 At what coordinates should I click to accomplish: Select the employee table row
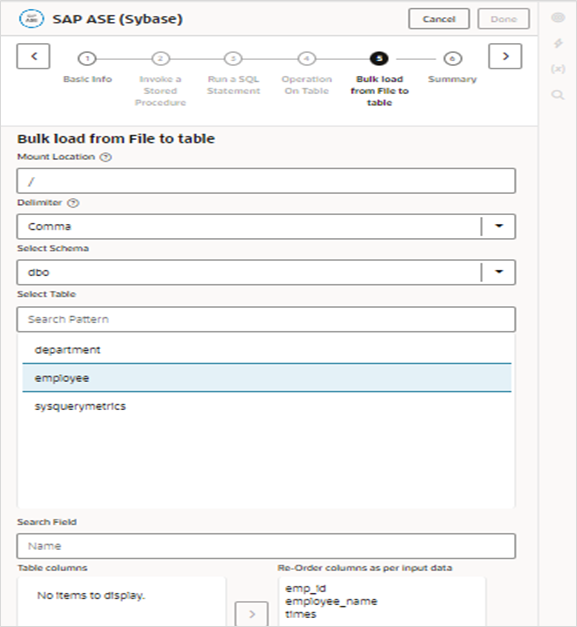click(267, 378)
